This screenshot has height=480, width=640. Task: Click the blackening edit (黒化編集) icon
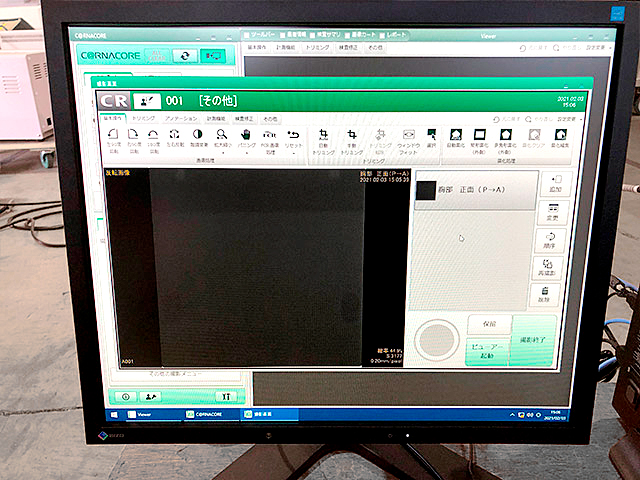click(x=560, y=138)
